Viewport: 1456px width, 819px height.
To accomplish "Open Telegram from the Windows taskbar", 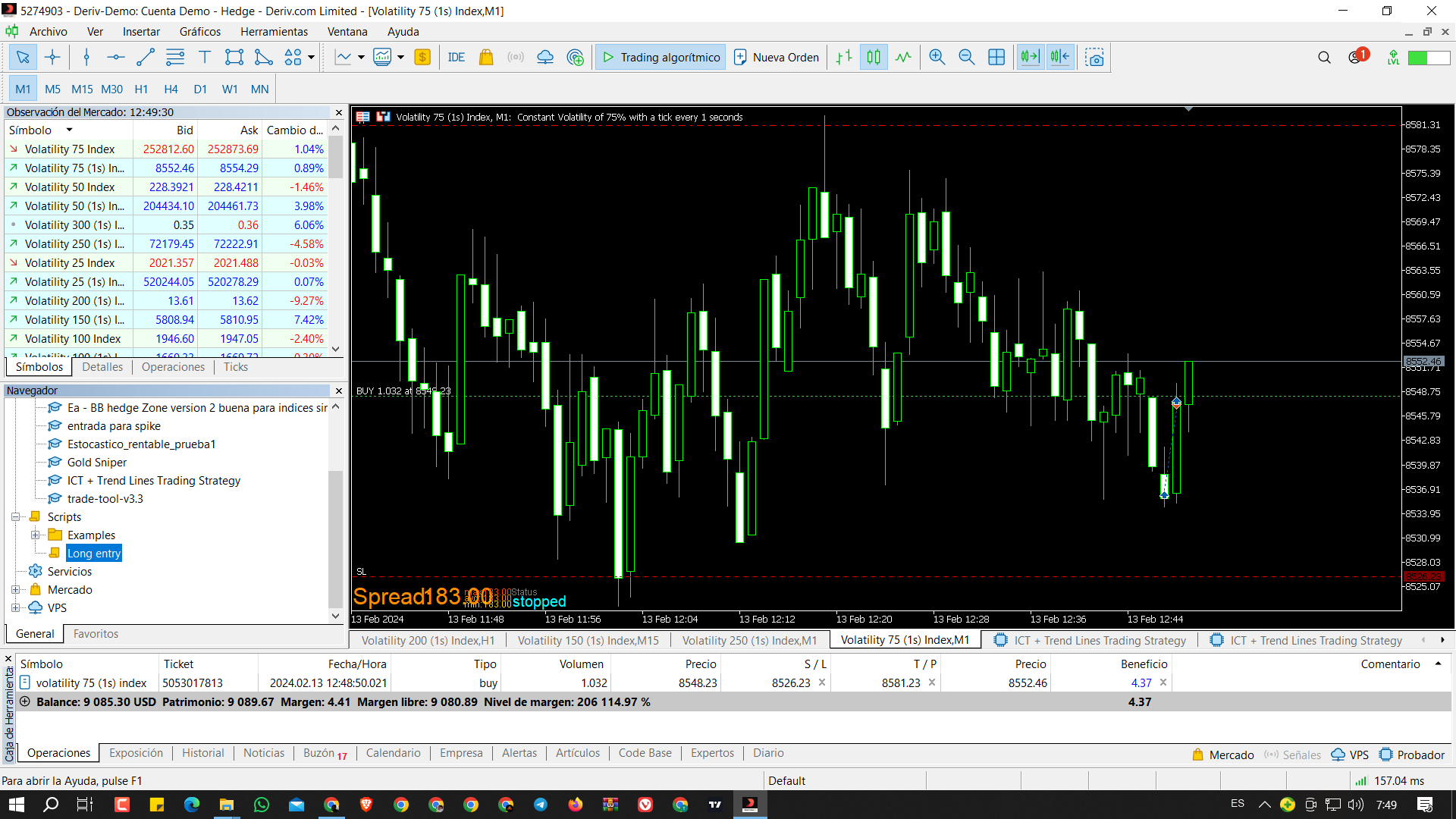I will coord(541,805).
